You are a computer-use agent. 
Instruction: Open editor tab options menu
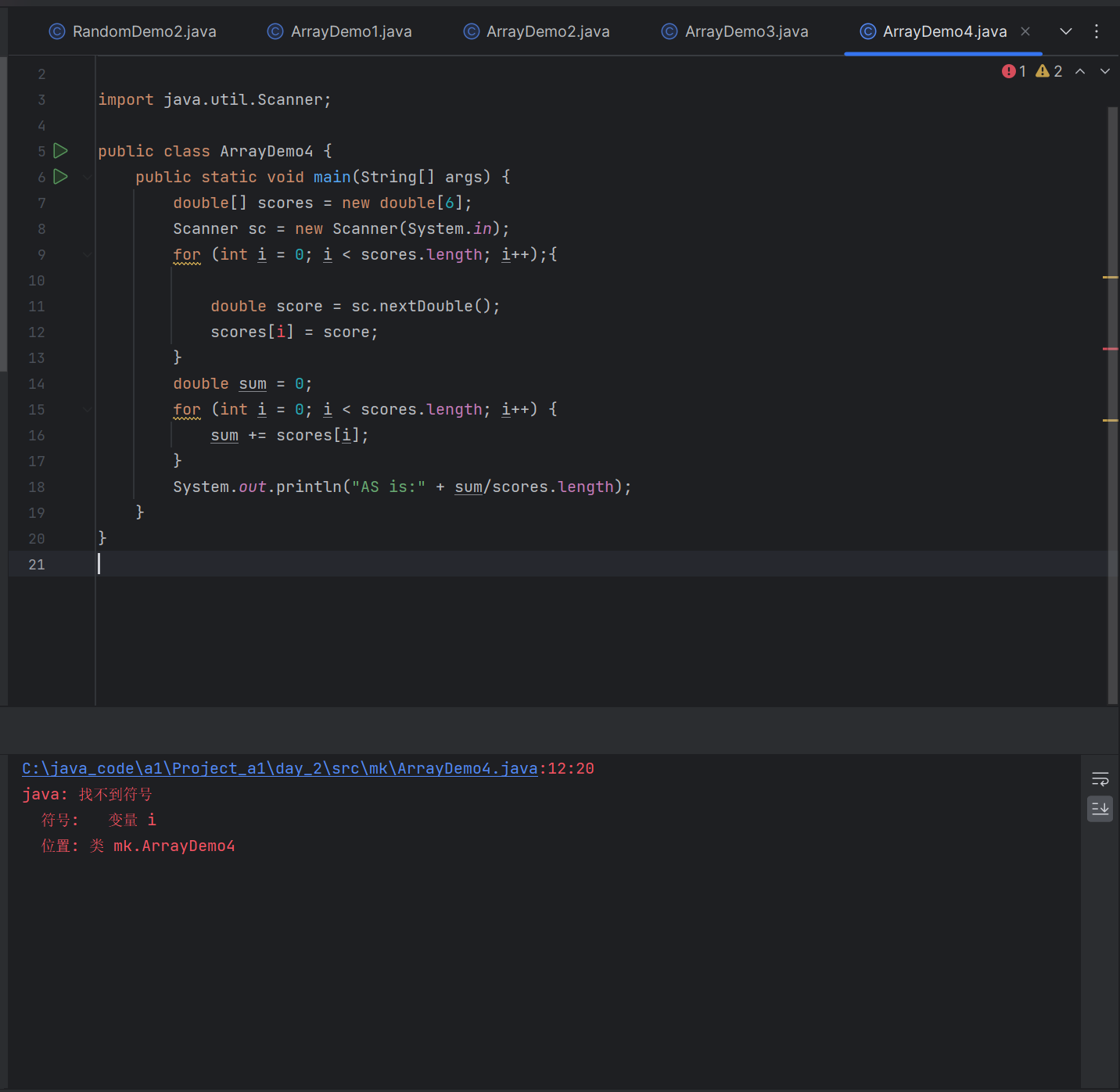pos(1097,31)
